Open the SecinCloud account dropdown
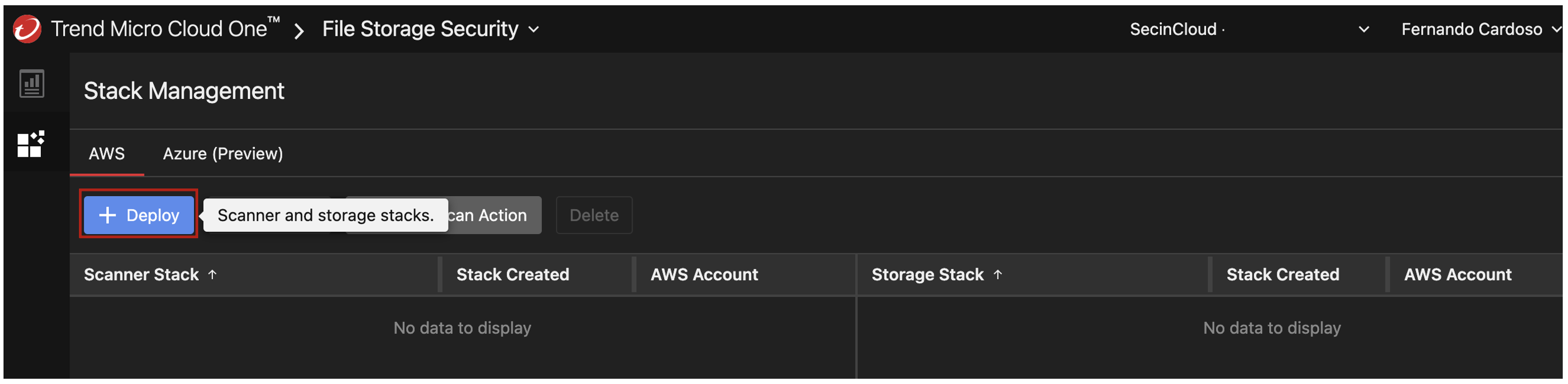The width and height of the screenshot is (1568, 384). pos(1363,29)
